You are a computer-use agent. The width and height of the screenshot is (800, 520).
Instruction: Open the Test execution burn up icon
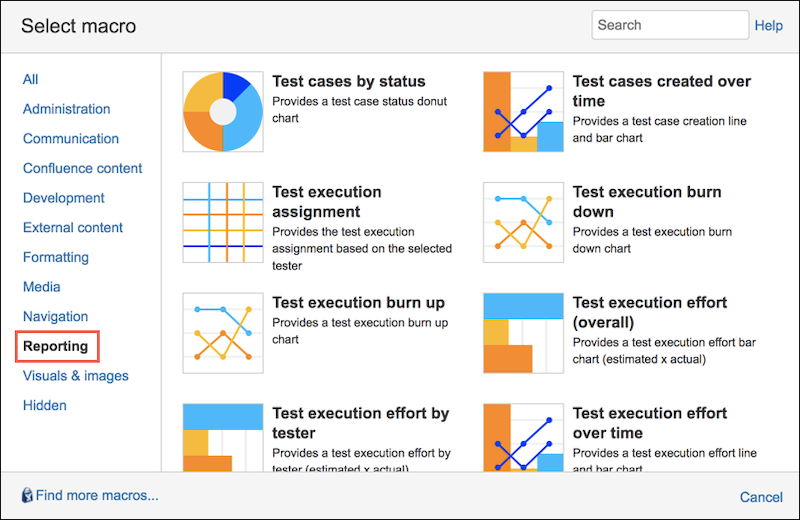(x=223, y=333)
